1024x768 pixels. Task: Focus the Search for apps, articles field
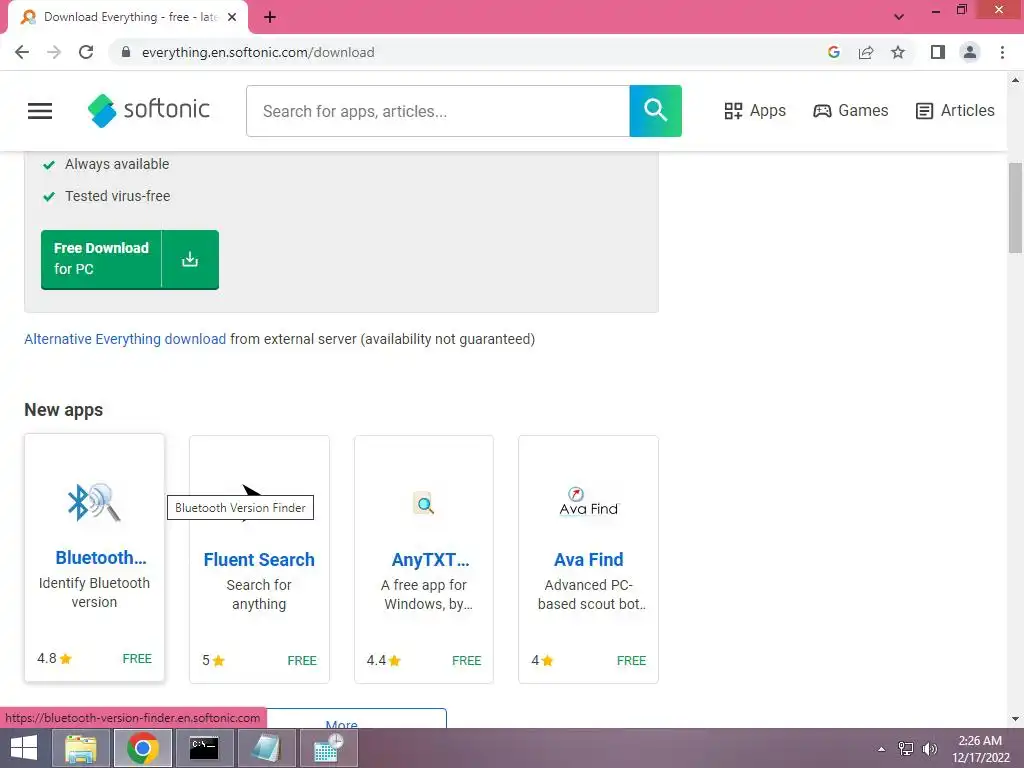pos(438,111)
